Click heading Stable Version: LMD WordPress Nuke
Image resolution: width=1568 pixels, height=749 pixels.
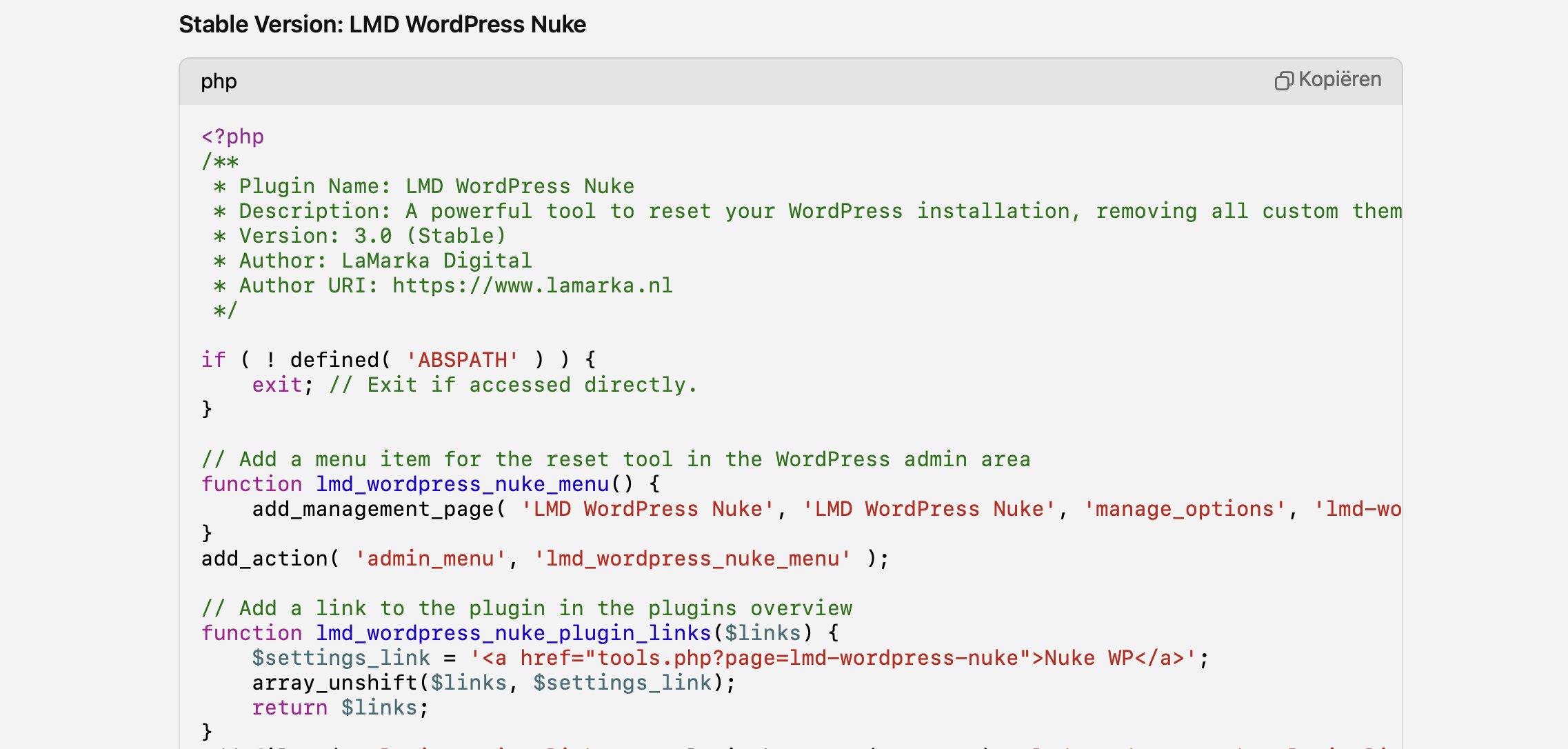coord(383,24)
